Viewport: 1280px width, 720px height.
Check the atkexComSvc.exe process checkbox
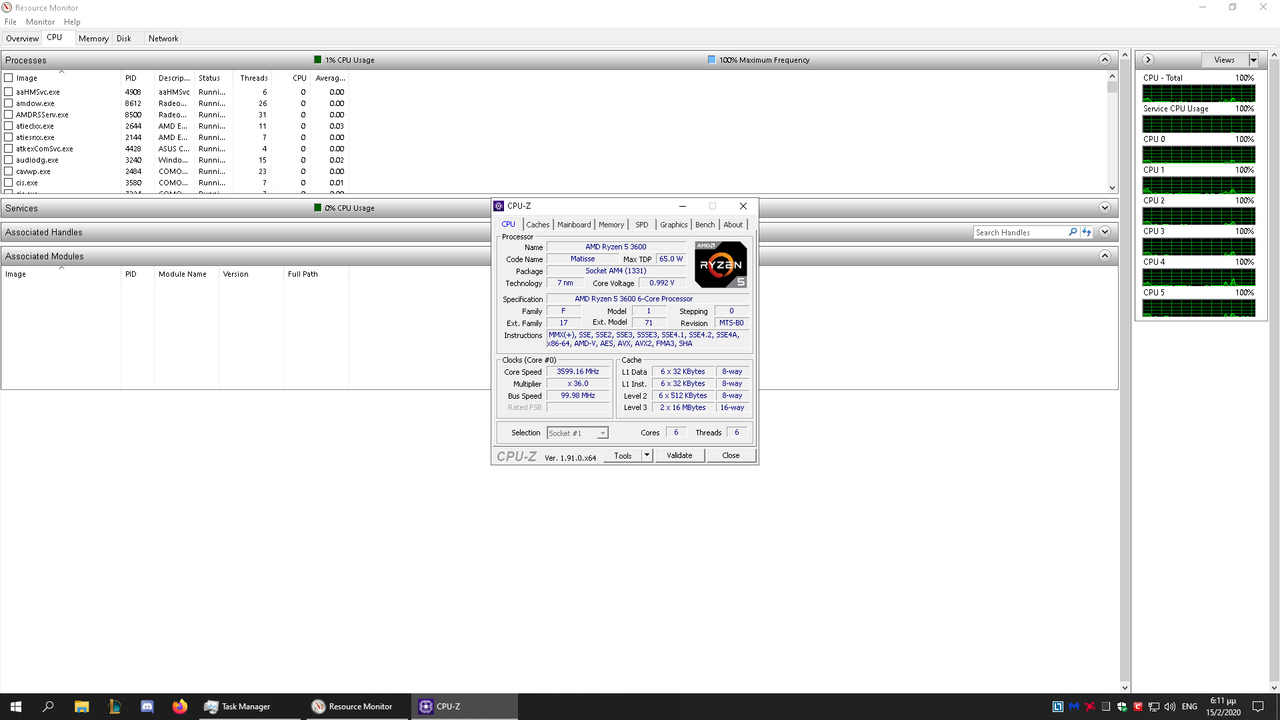[9, 149]
